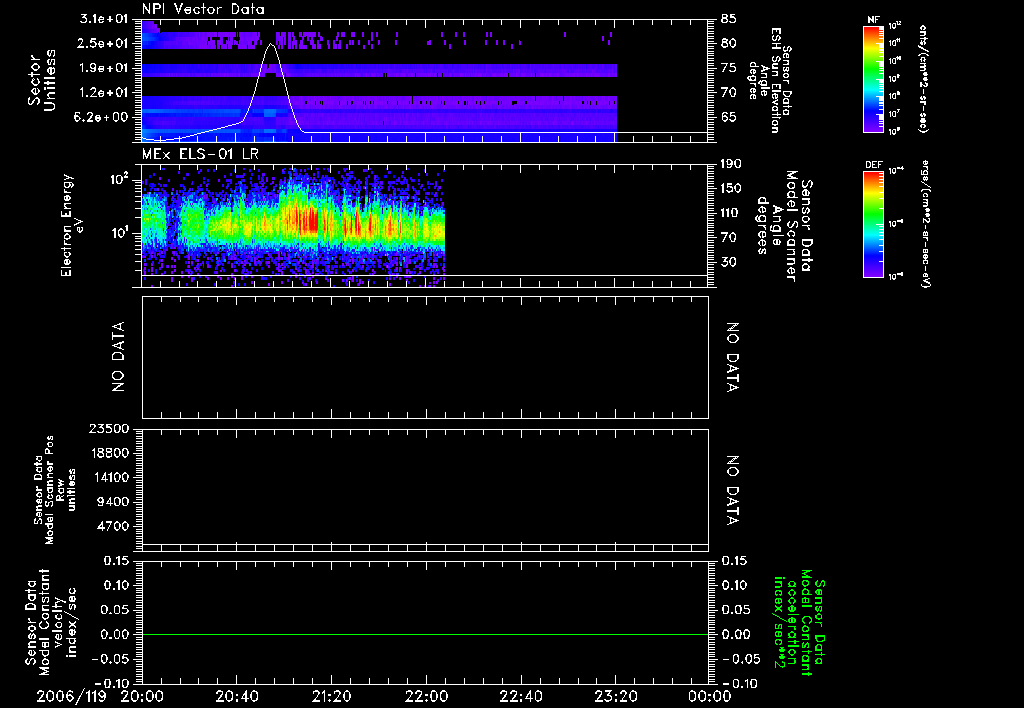
Task: Click the '23:20' time axis label
Action: [615, 696]
